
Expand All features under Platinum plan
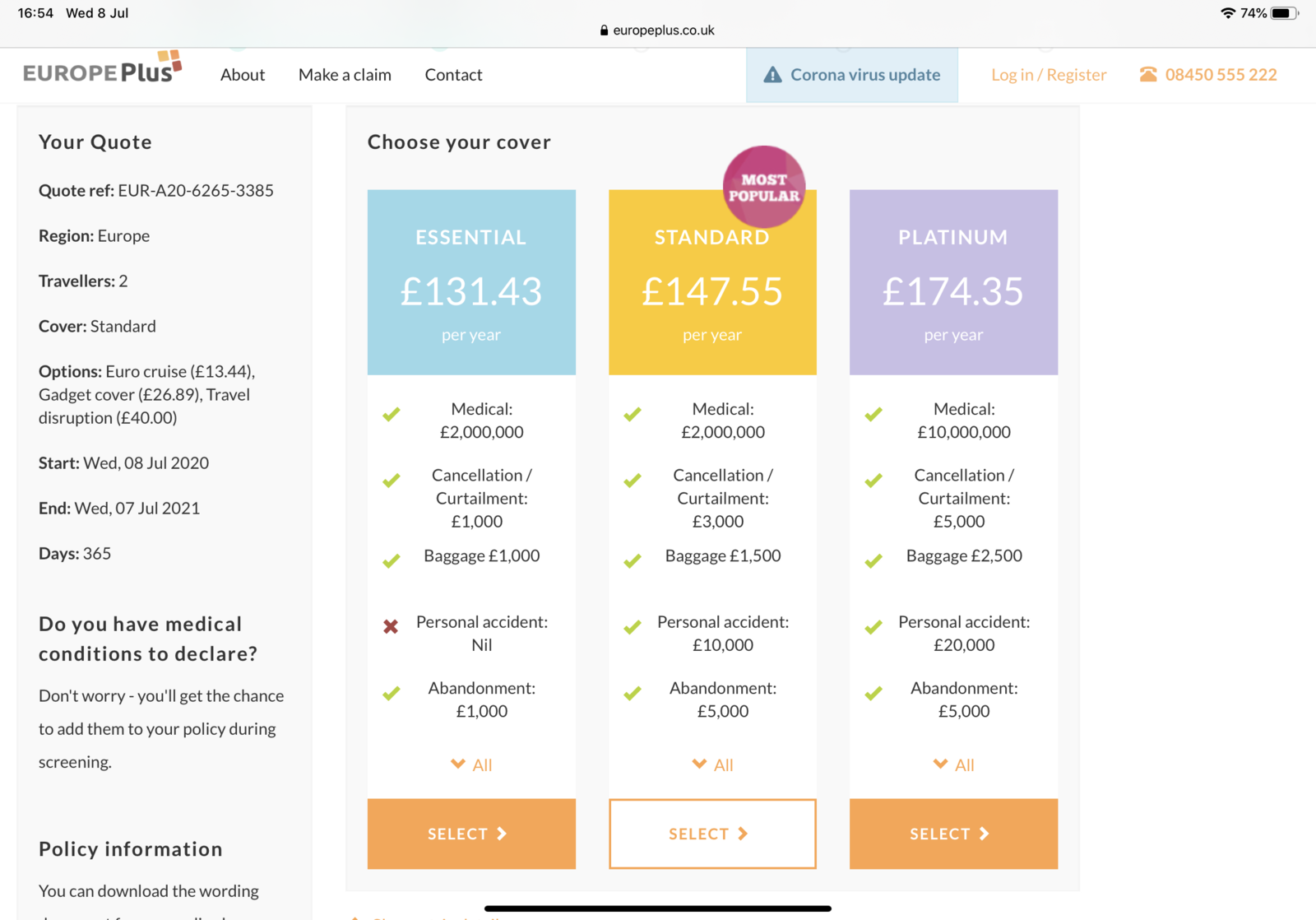[954, 764]
